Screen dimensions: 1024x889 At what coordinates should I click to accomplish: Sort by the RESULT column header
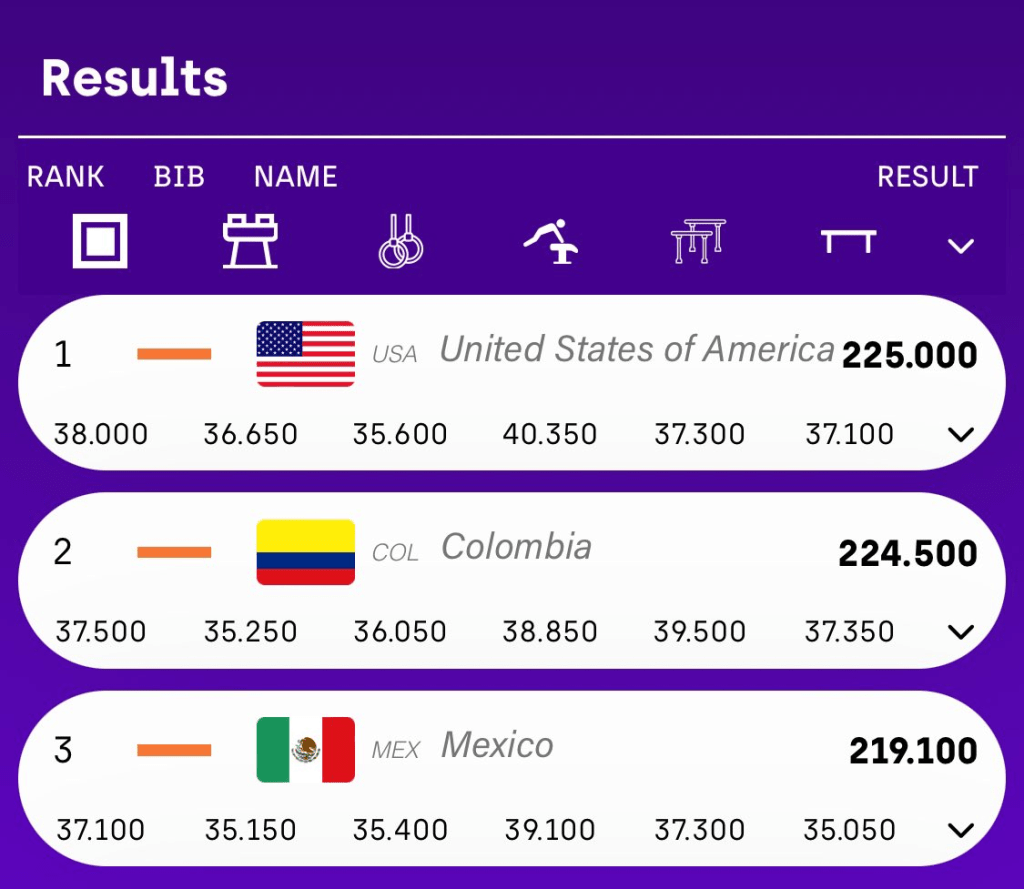click(x=927, y=177)
